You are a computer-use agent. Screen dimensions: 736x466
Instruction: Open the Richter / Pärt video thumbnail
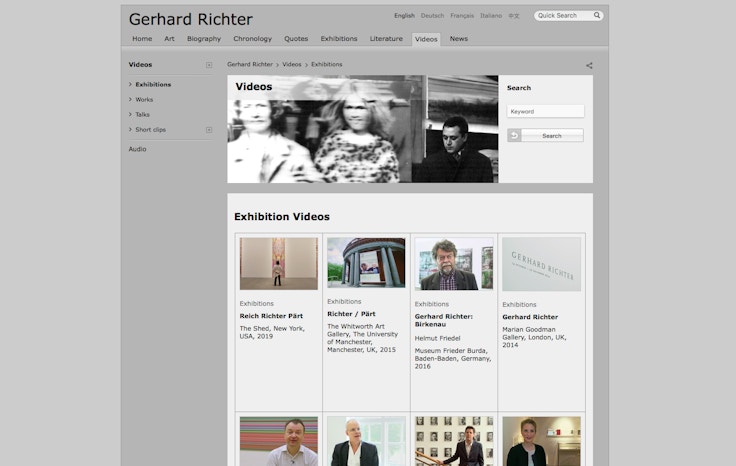tap(366, 263)
